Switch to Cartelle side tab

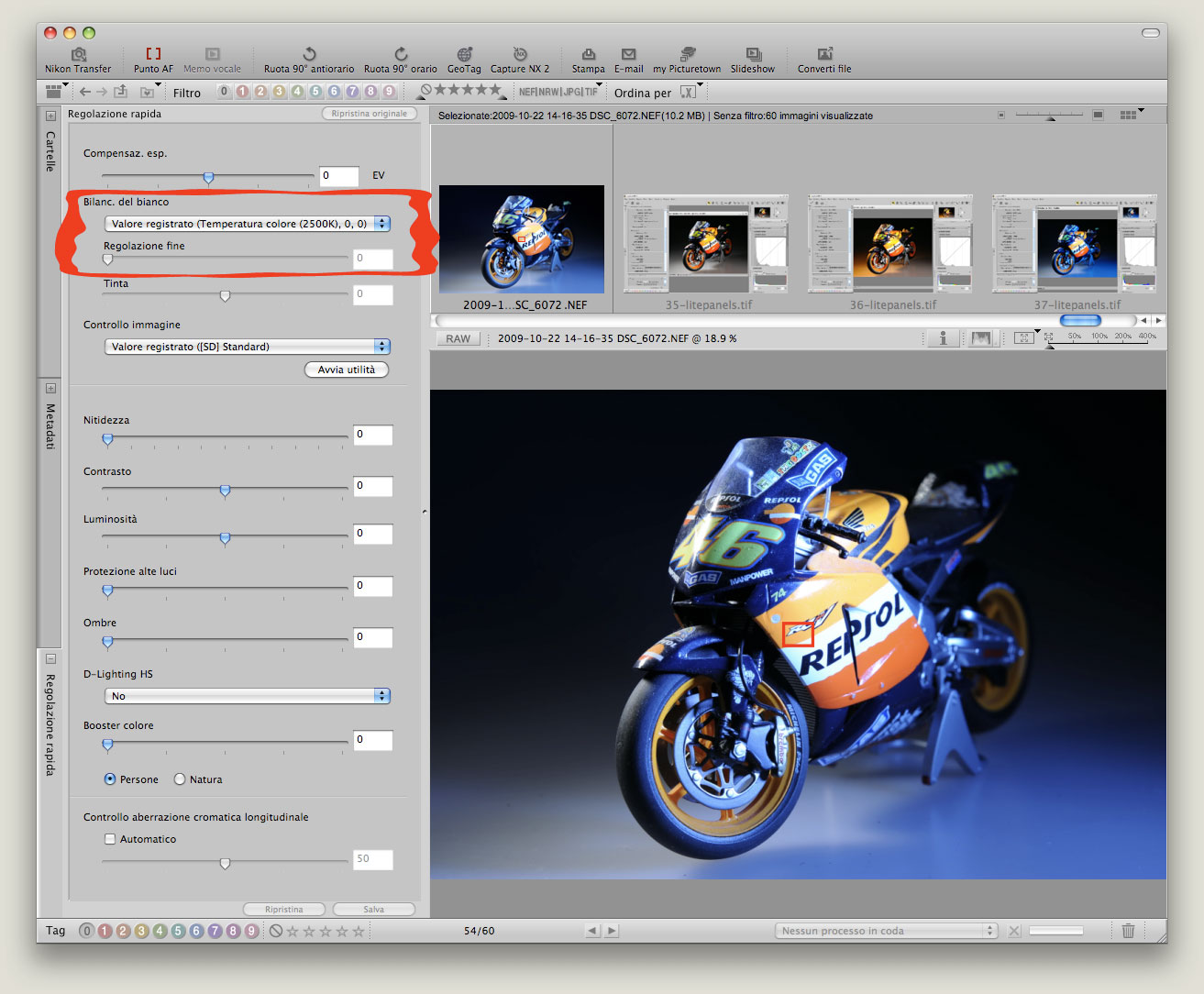click(x=50, y=151)
